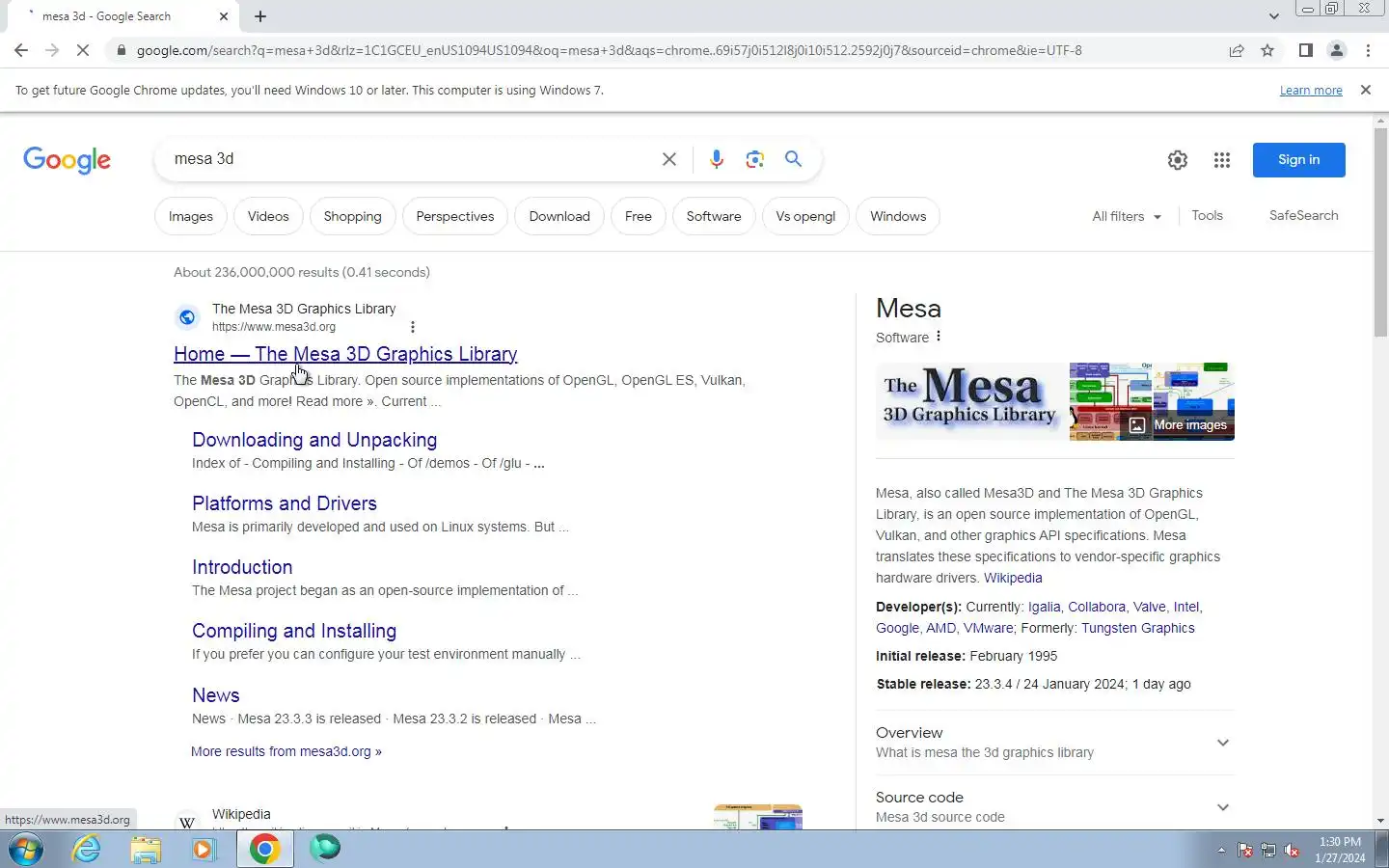Open SafeSearch settings

click(x=1303, y=216)
